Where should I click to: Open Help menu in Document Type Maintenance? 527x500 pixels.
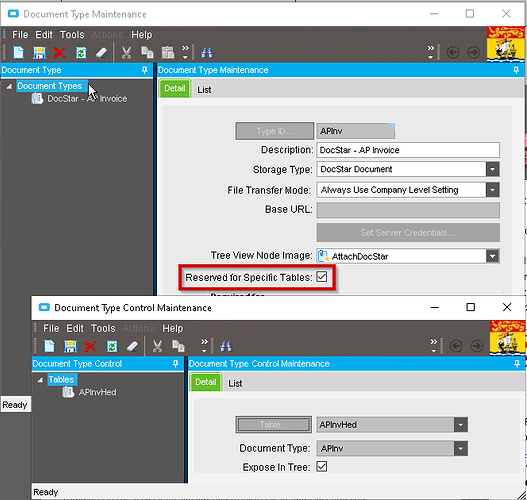tap(141, 35)
